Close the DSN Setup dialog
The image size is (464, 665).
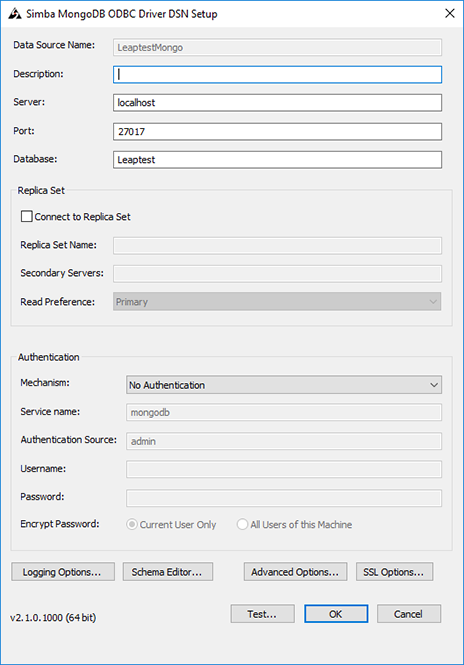(x=450, y=14)
